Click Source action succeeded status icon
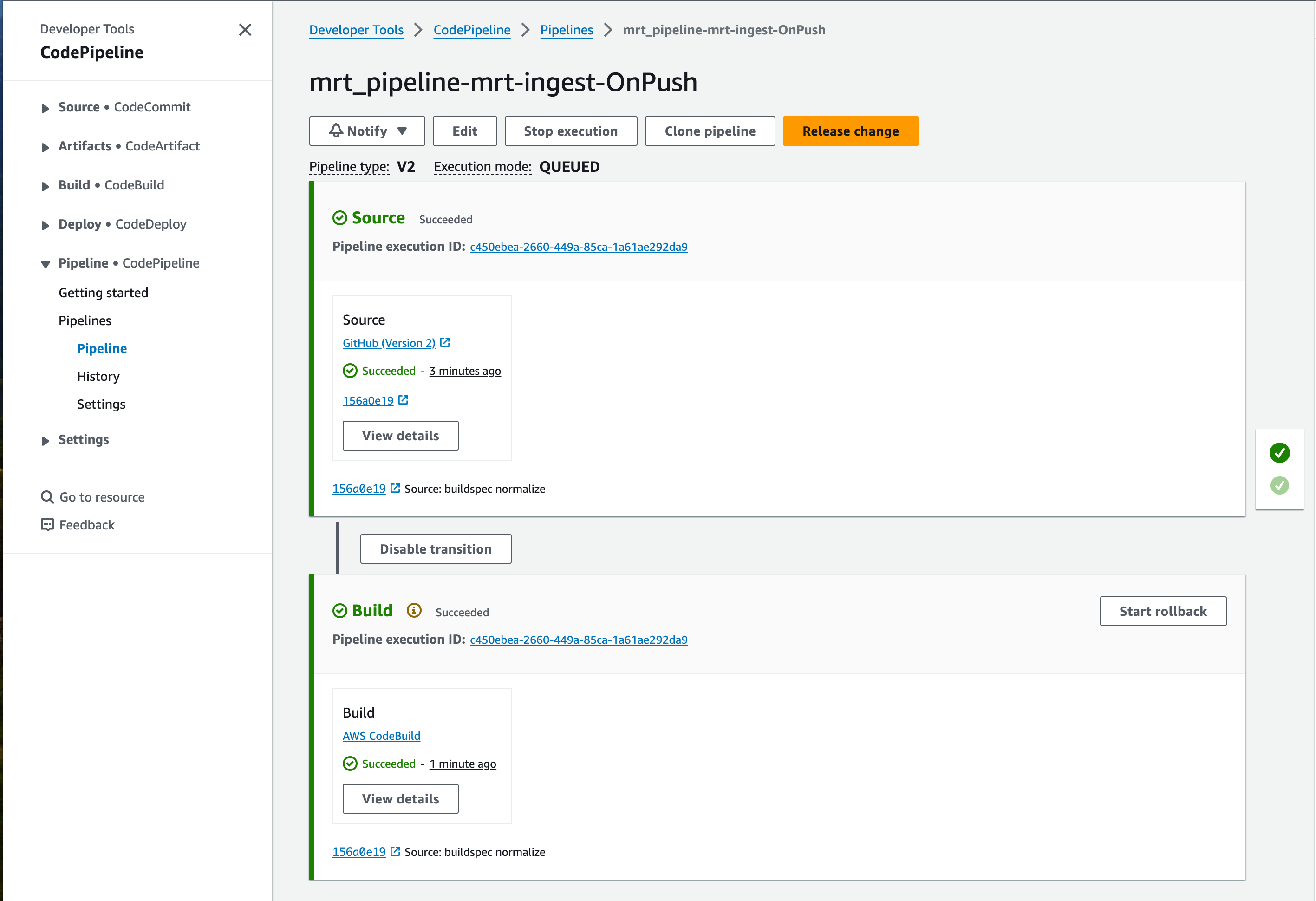 coord(350,371)
